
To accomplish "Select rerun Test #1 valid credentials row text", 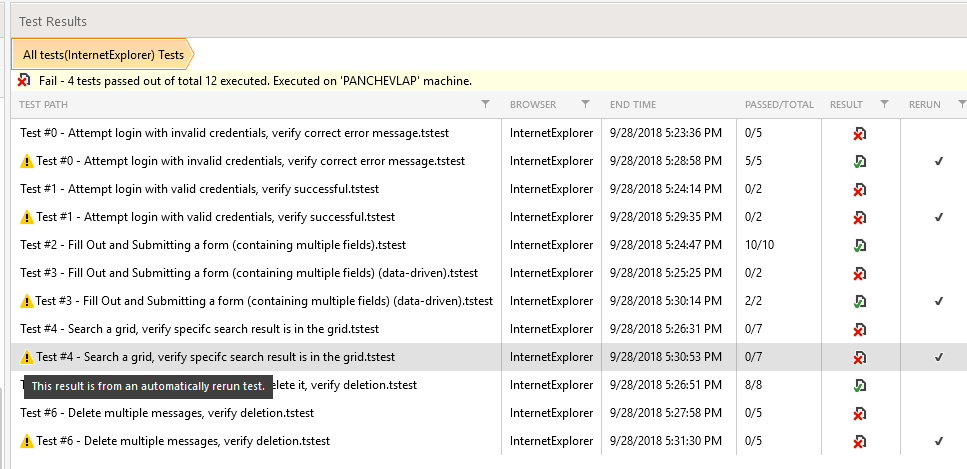I will [x=215, y=217].
